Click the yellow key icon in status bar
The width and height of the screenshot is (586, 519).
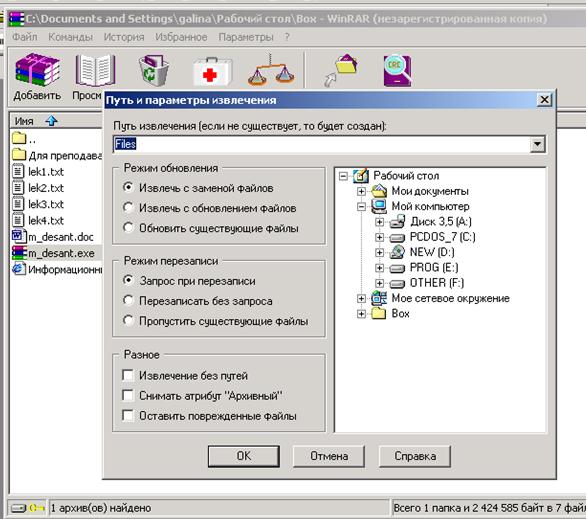[x=37, y=508]
